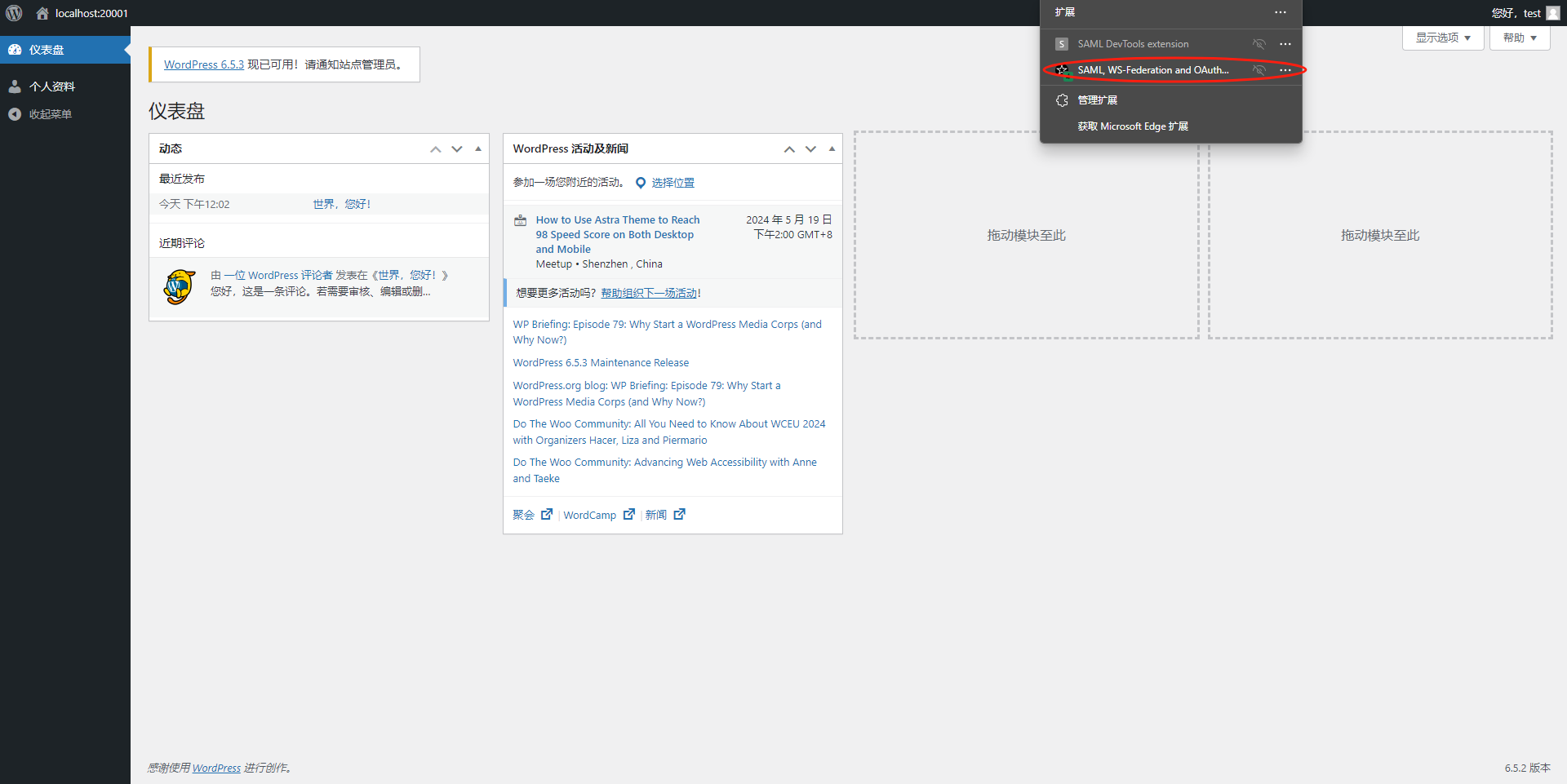Click the puzzle icon for 管理扩展

tap(1062, 100)
